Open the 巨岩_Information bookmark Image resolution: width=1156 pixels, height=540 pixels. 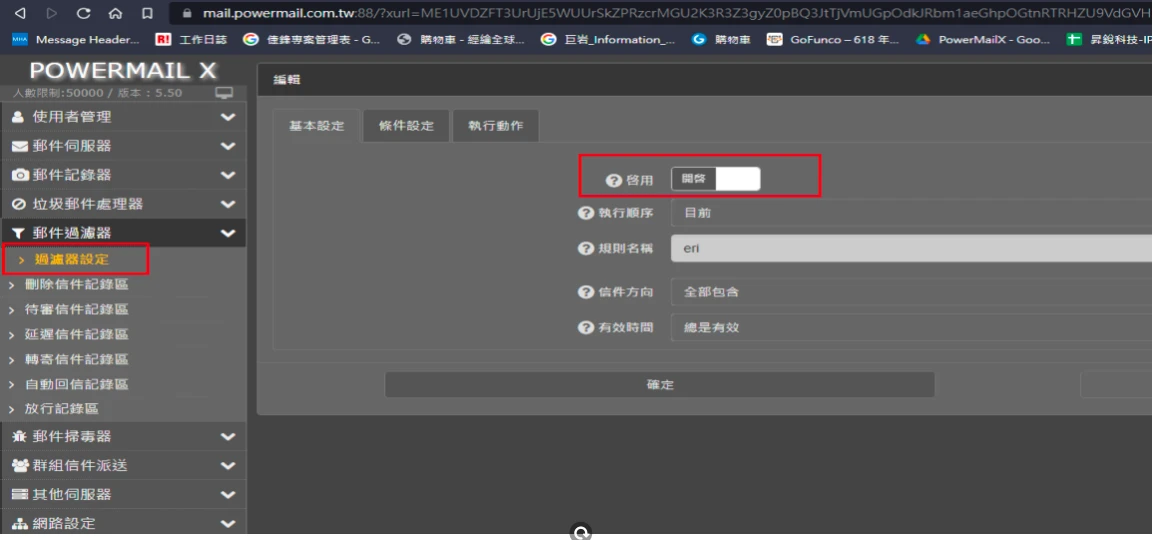(x=608, y=40)
